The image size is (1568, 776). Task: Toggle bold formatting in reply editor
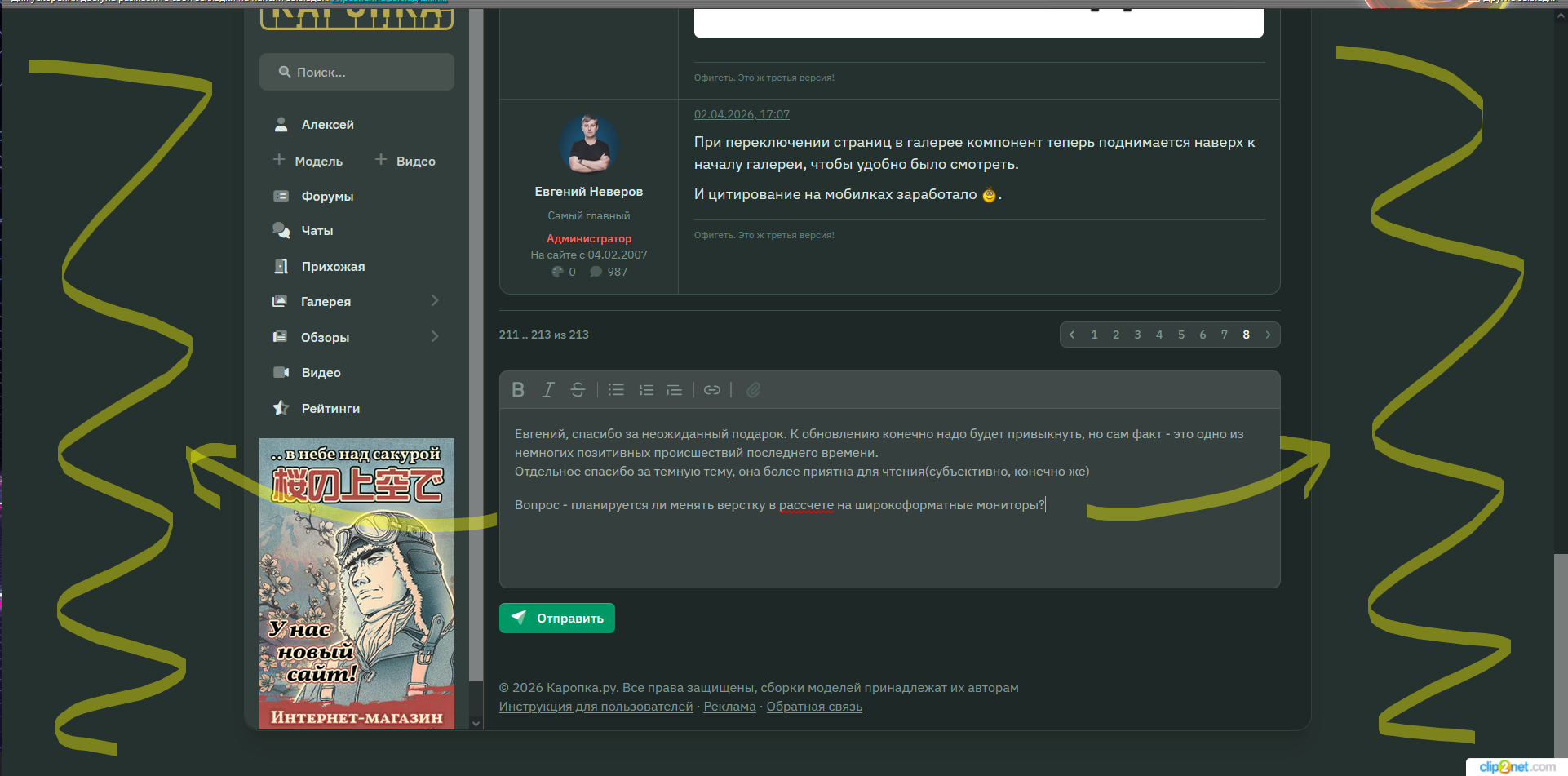point(518,390)
